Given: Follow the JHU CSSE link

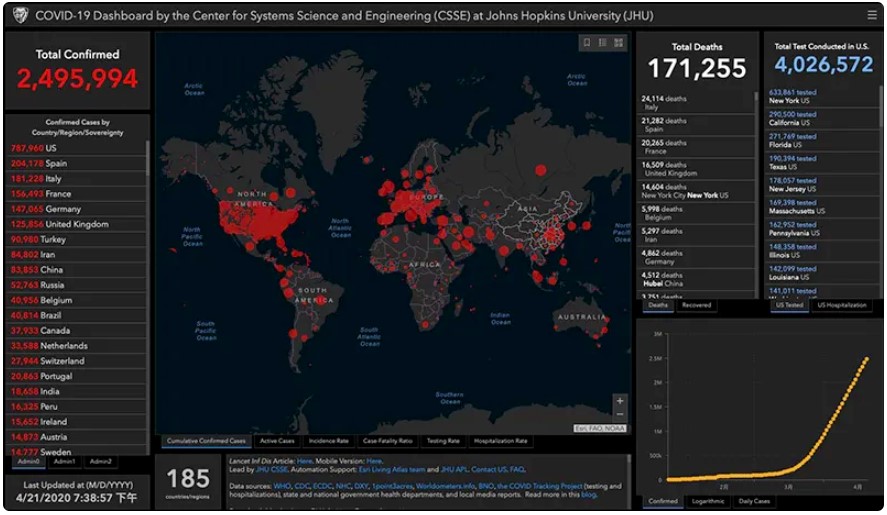Looking at the screenshot, I should pos(272,470).
